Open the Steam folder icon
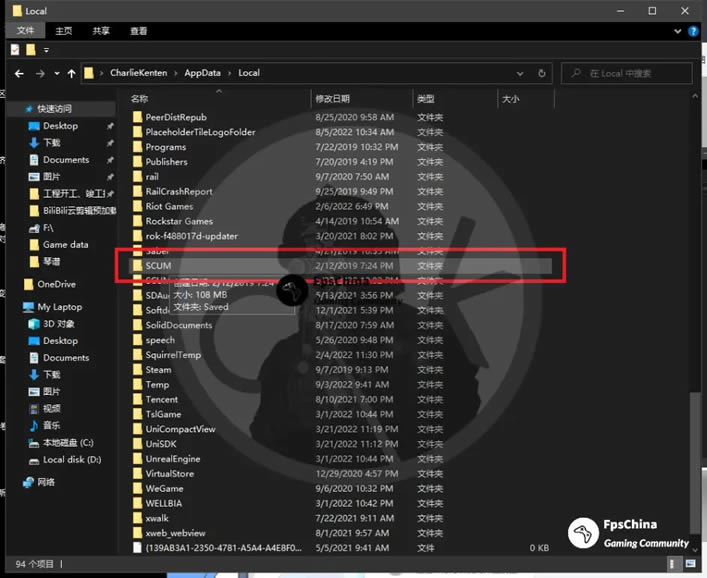The image size is (707, 578). [x=138, y=370]
